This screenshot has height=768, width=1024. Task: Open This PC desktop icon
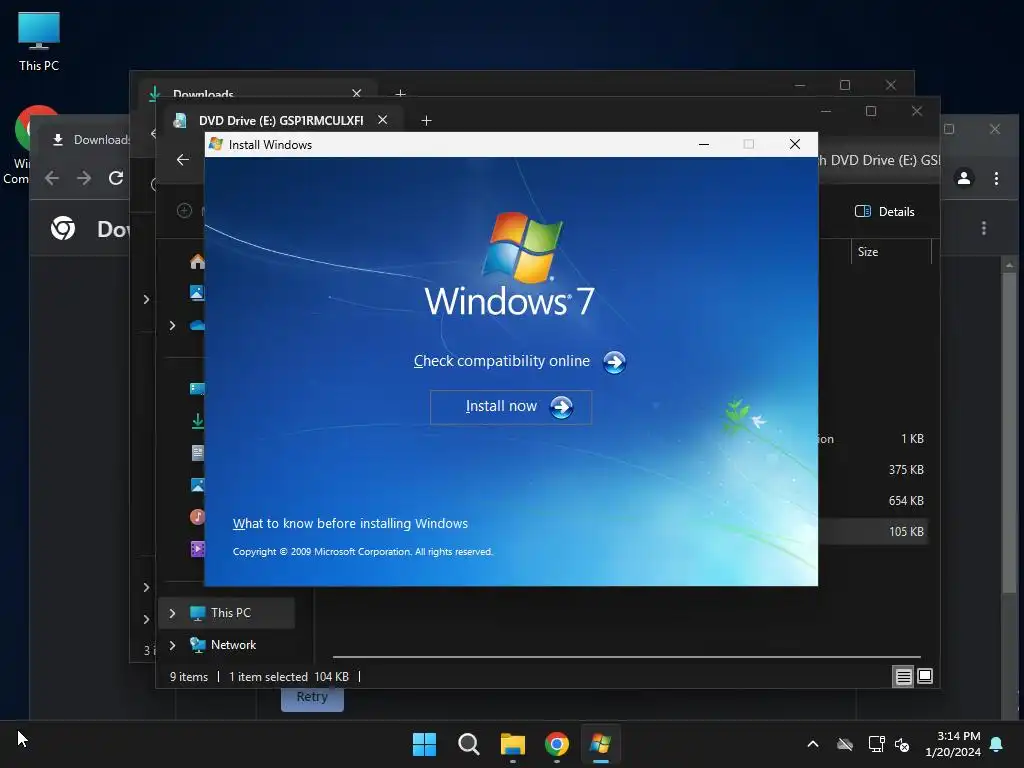[39, 41]
